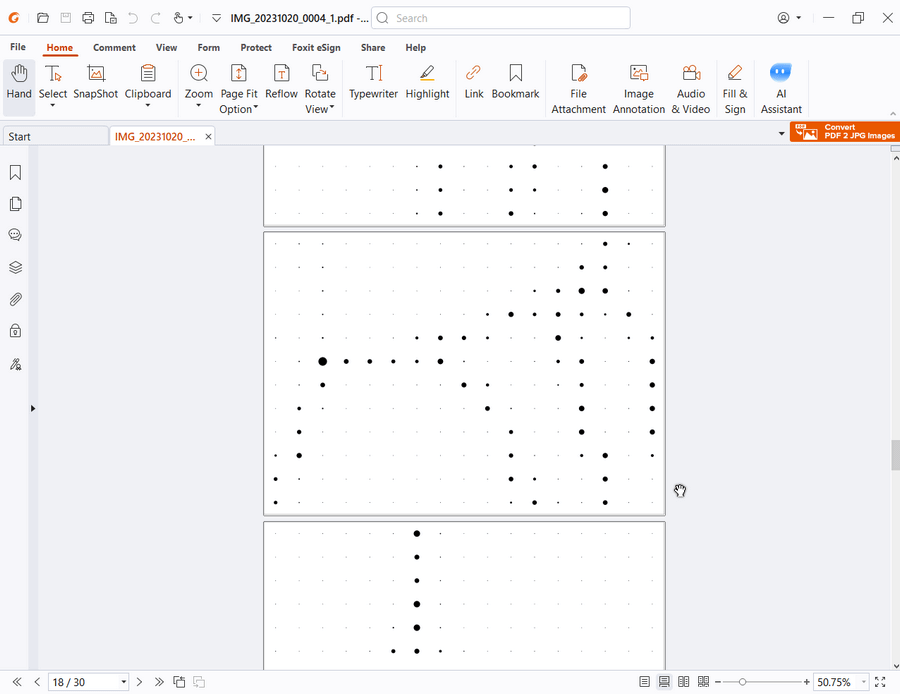Open the tab list dropdown
This screenshot has width=900, height=694.
tap(781, 134)
